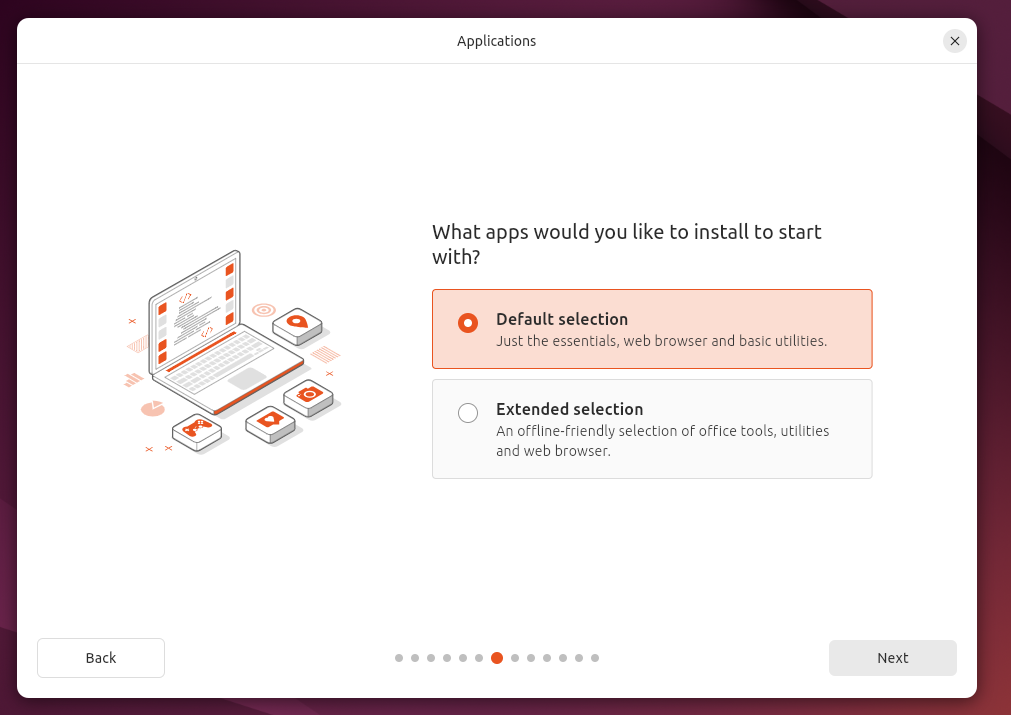
Task: Click the bar chart graphic left of laptop
Action: [133, 379]
